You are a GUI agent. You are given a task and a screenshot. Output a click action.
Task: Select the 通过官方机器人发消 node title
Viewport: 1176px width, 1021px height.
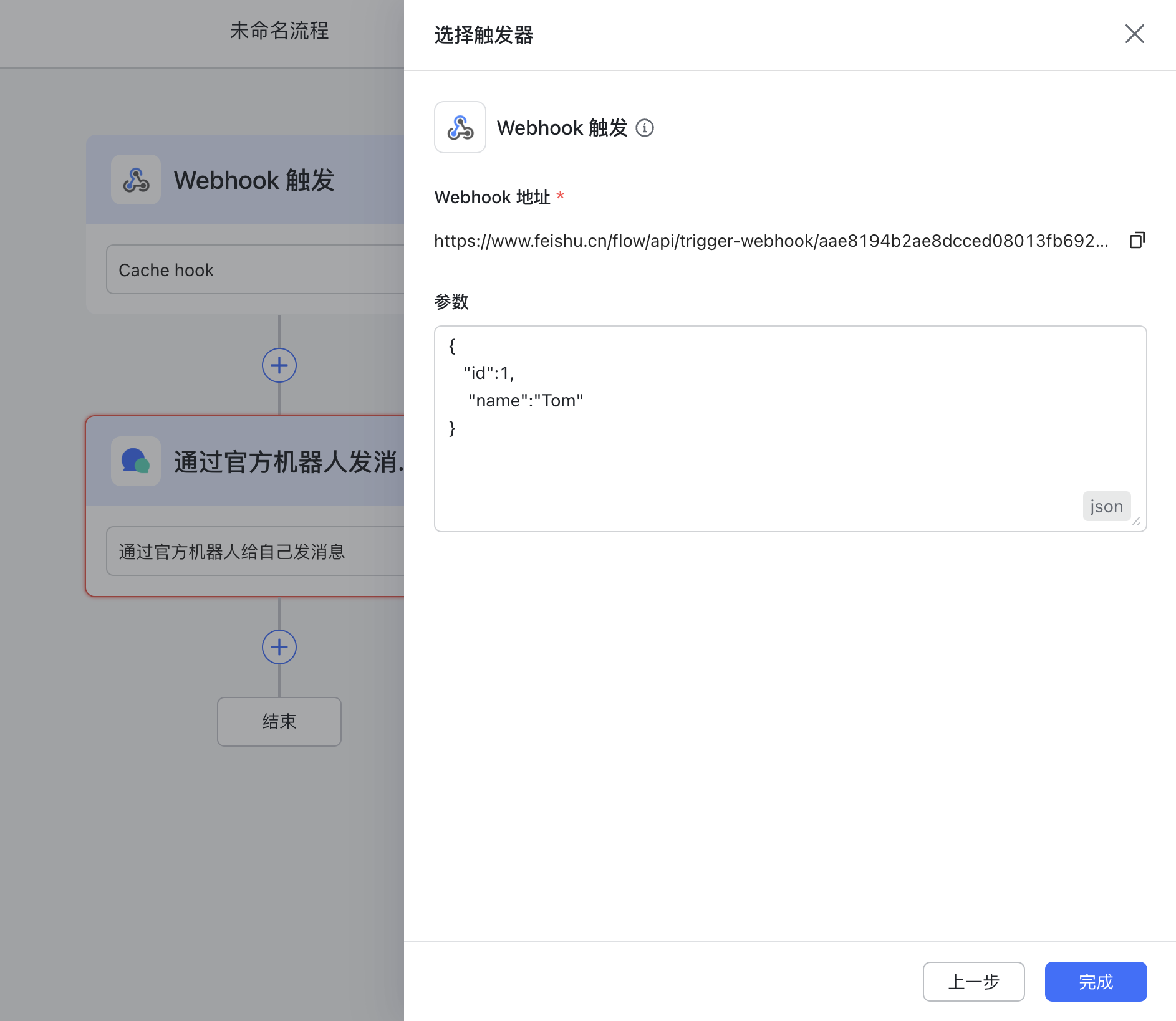289,462
